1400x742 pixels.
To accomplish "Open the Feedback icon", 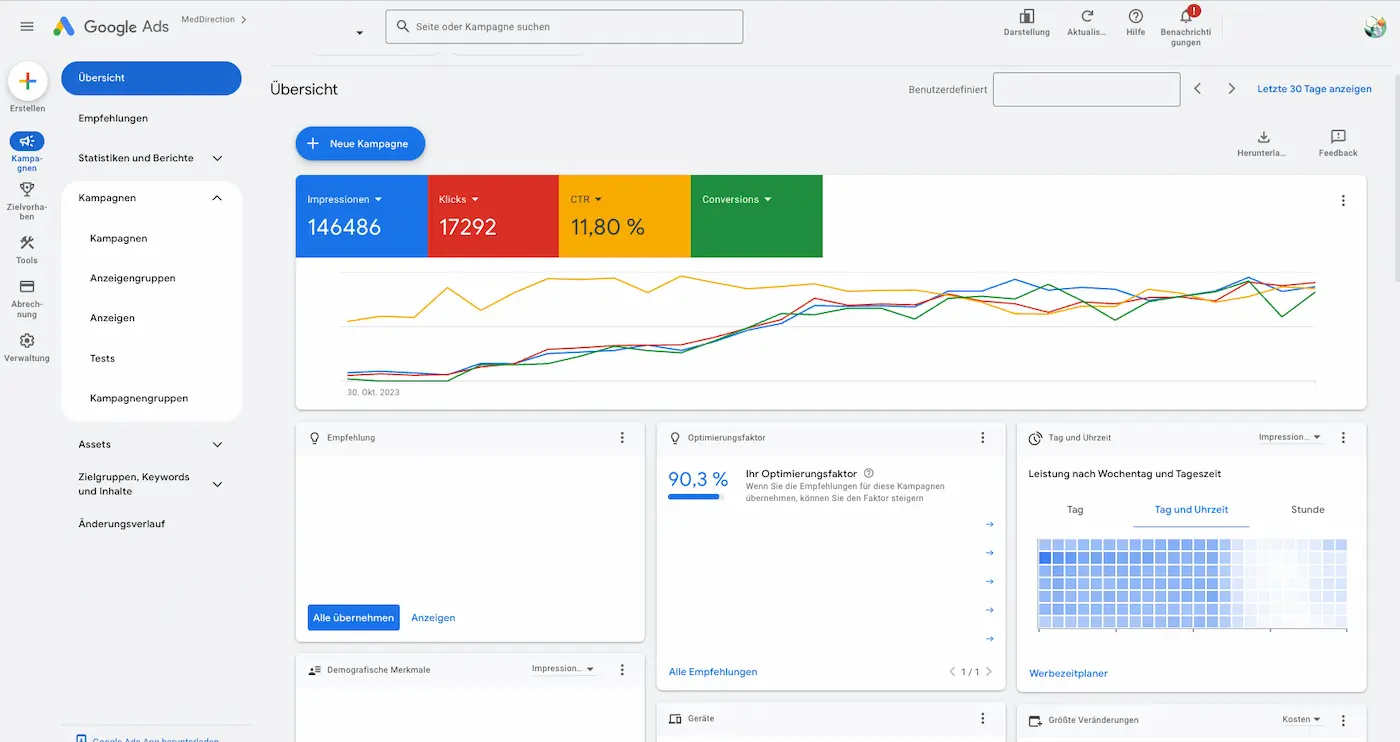I will pos(1338,137).
